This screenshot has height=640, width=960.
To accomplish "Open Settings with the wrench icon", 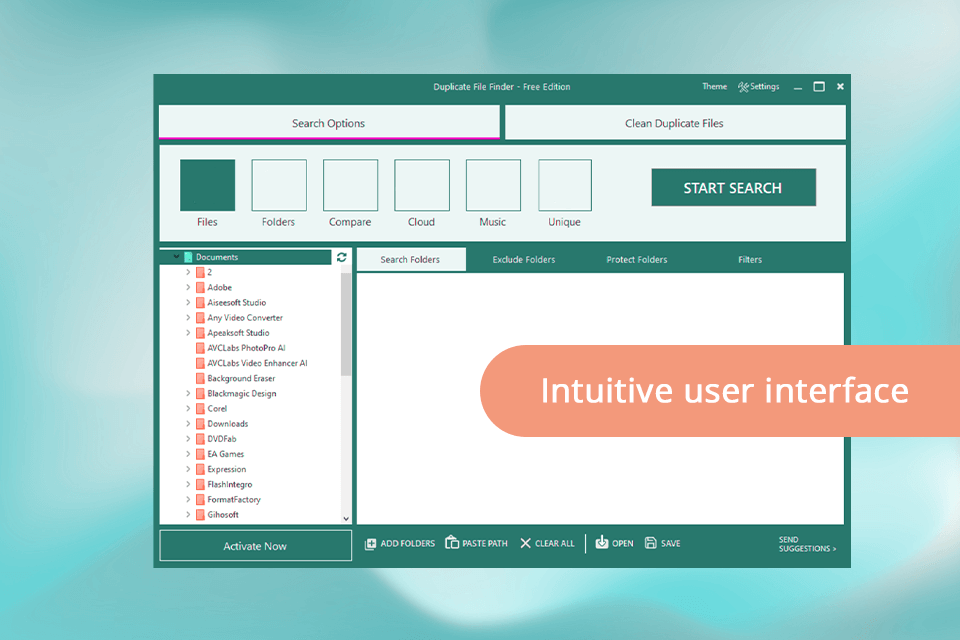I will (743, 87).
